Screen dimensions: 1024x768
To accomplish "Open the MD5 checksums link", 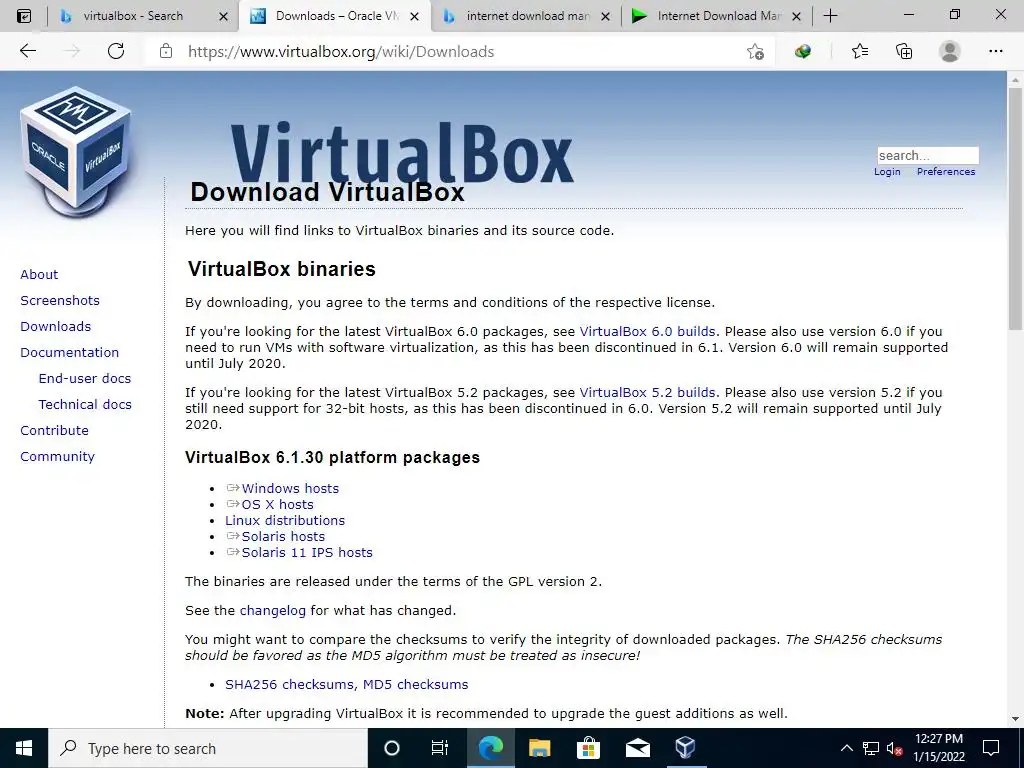I will point(415,684).
